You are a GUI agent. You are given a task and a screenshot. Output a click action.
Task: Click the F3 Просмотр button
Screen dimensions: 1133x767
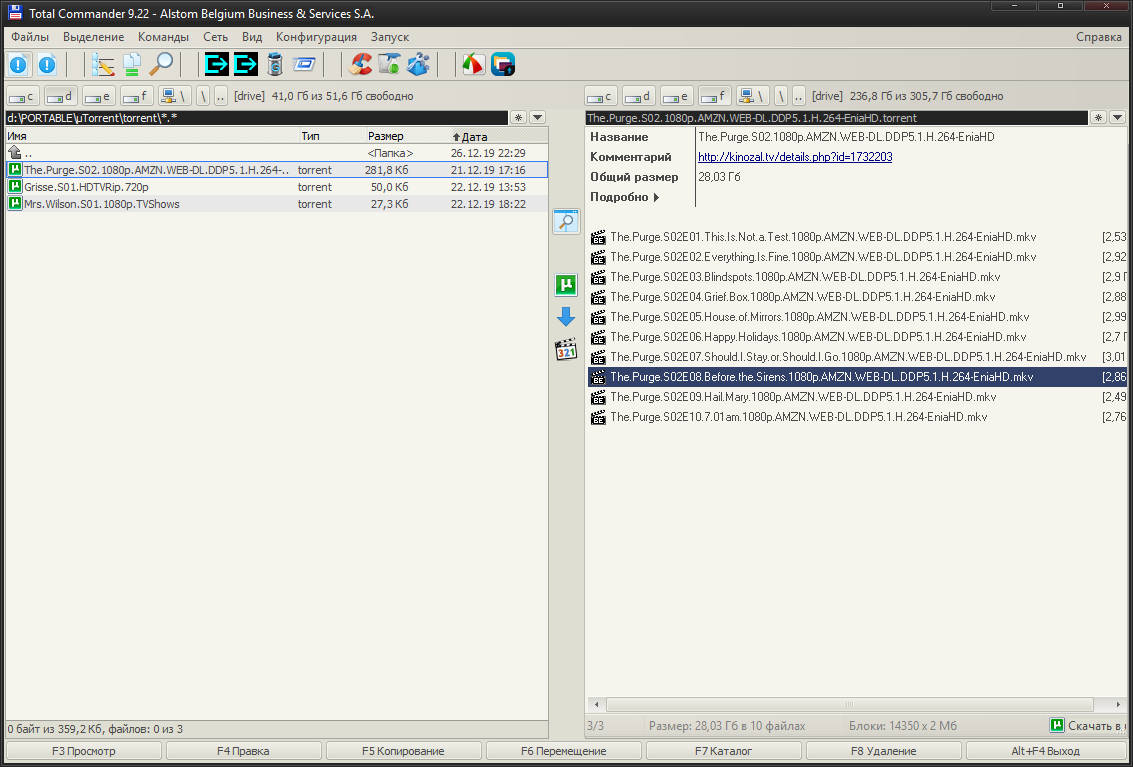(84, 751)
